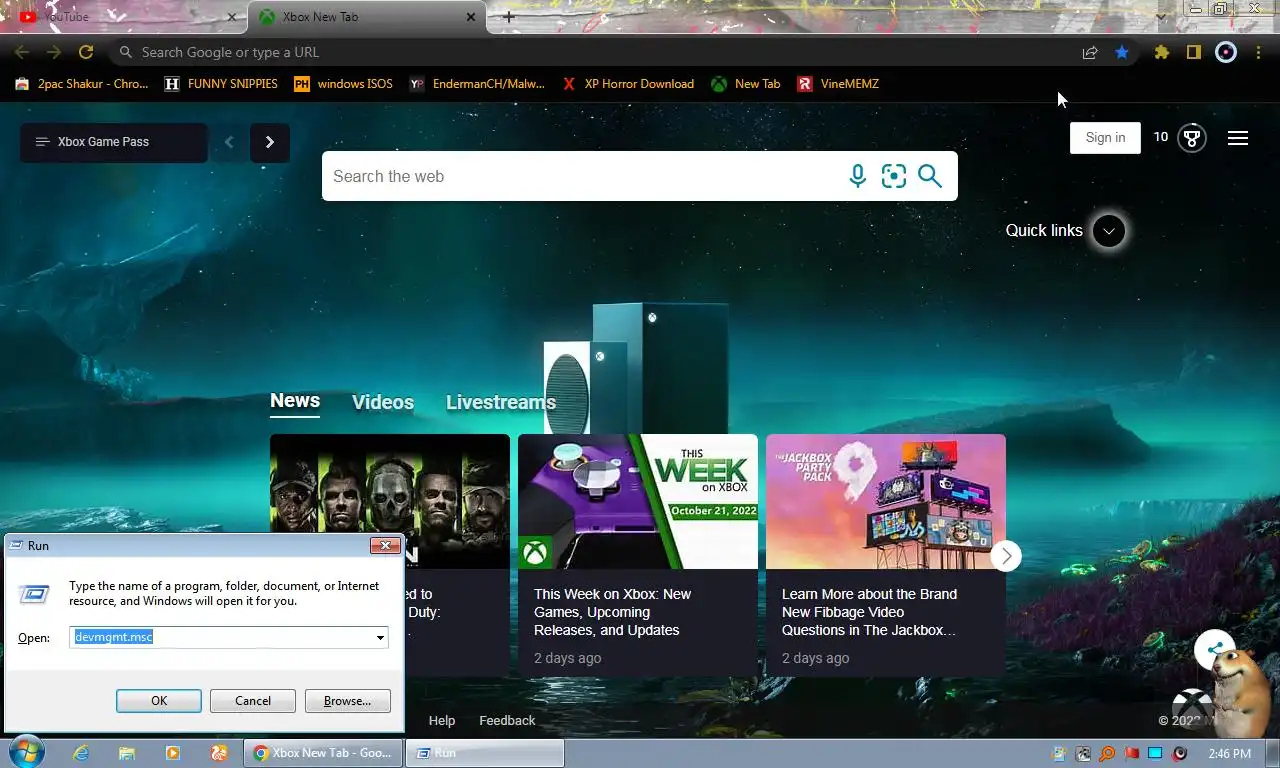This screenshot has height=768, width=1280.
Task: Open the windows ISOS bookmark
Action: coord(343,84)
